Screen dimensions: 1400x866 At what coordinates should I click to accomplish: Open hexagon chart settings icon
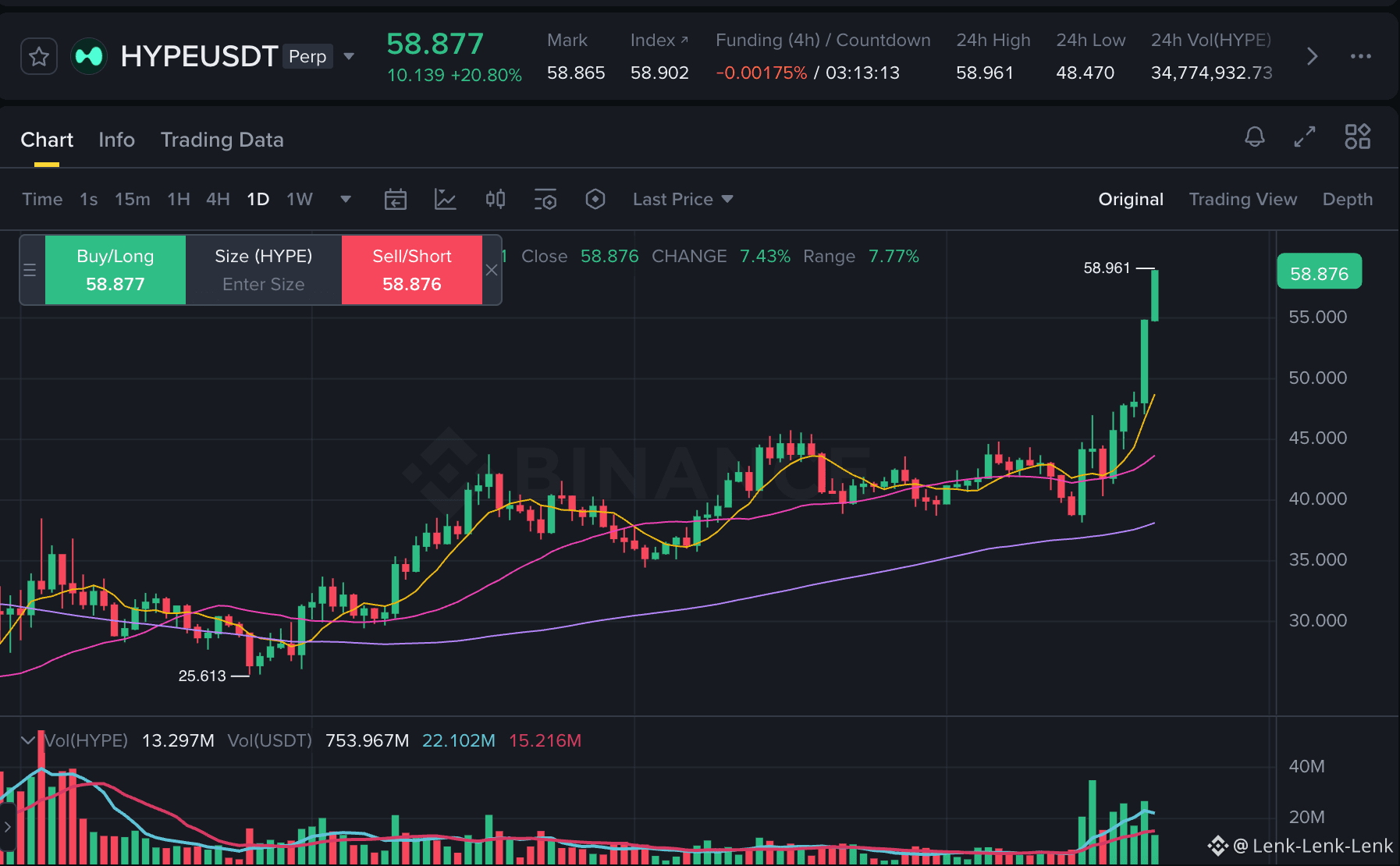coord(595,200)
